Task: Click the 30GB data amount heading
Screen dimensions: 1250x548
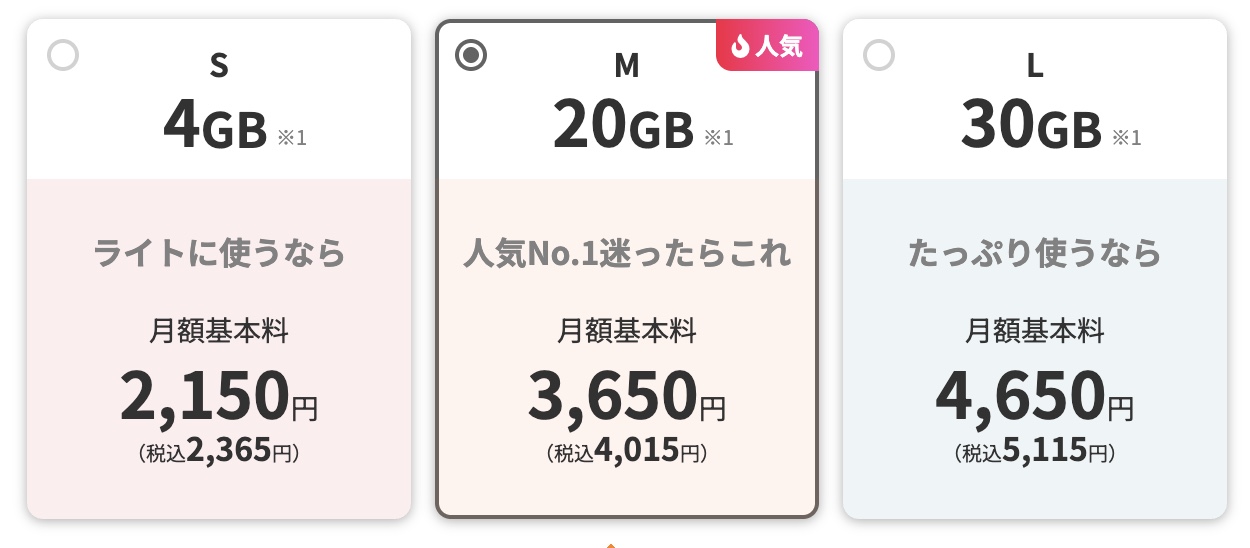Action: click(1031, 127)
